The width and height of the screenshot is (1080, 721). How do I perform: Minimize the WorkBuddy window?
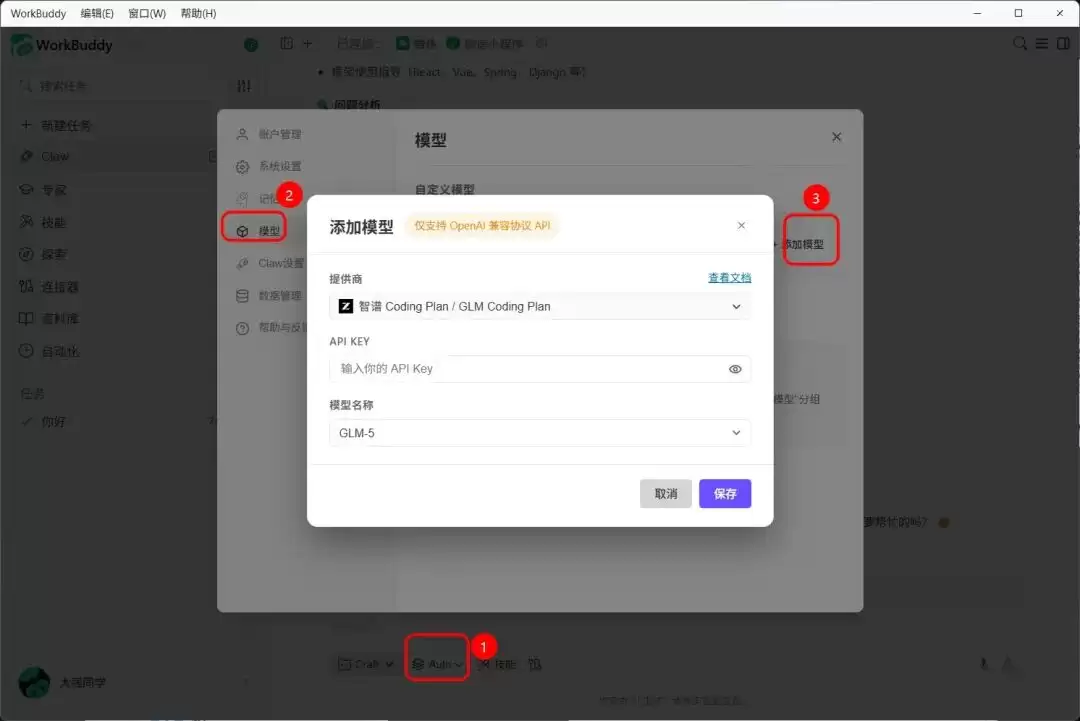977,13
